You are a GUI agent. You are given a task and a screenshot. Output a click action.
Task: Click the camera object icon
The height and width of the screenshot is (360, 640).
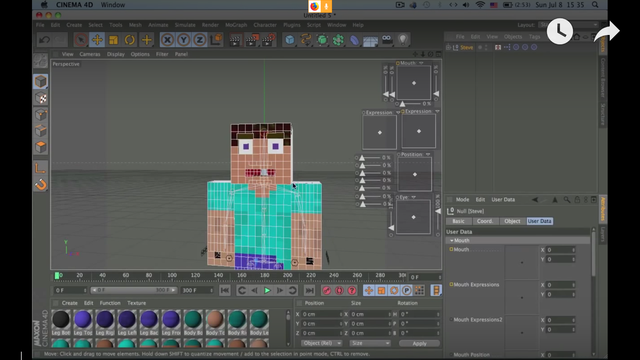tap(387, 39)
